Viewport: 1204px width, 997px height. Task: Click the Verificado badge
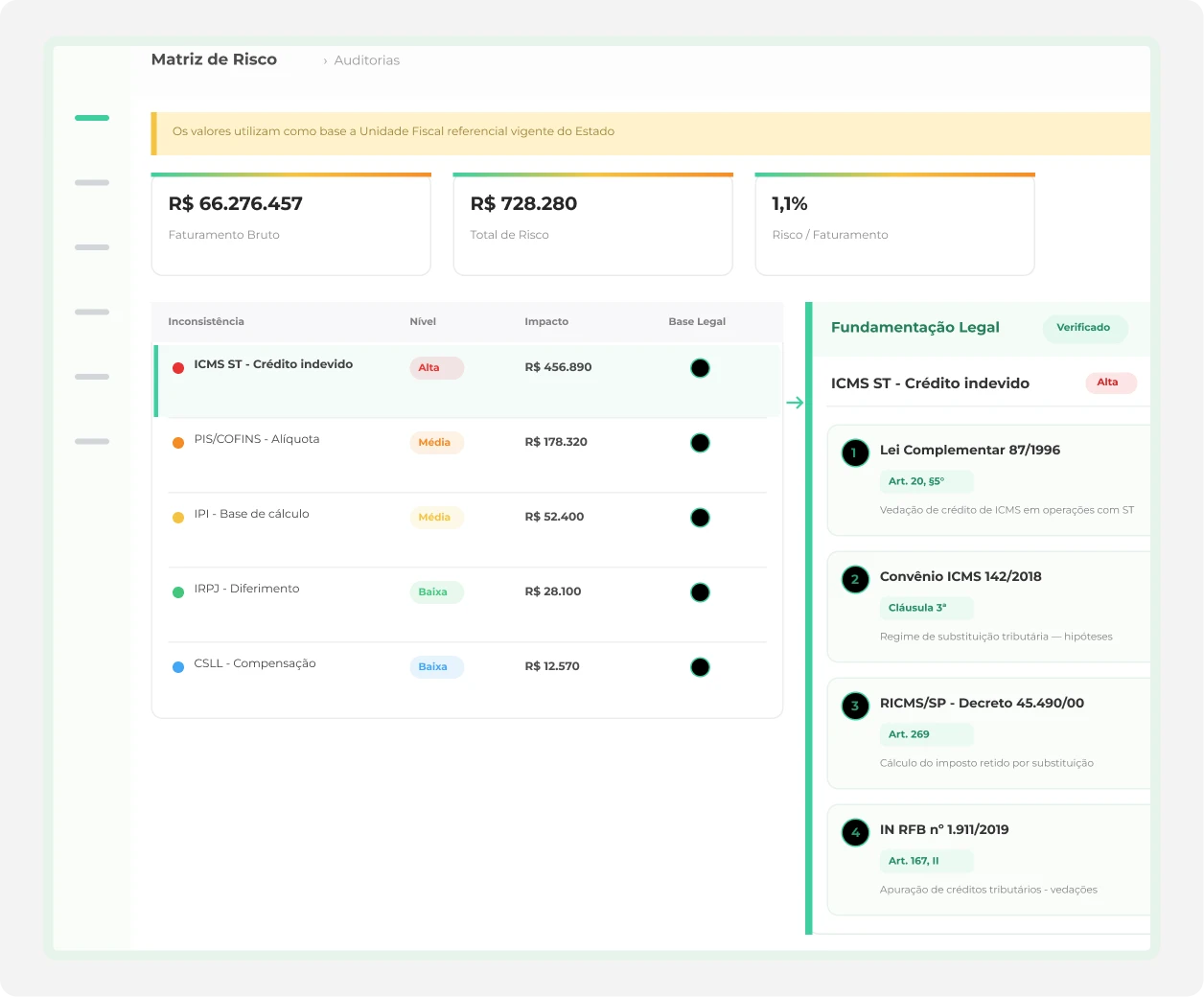(x=1084, y=328)
